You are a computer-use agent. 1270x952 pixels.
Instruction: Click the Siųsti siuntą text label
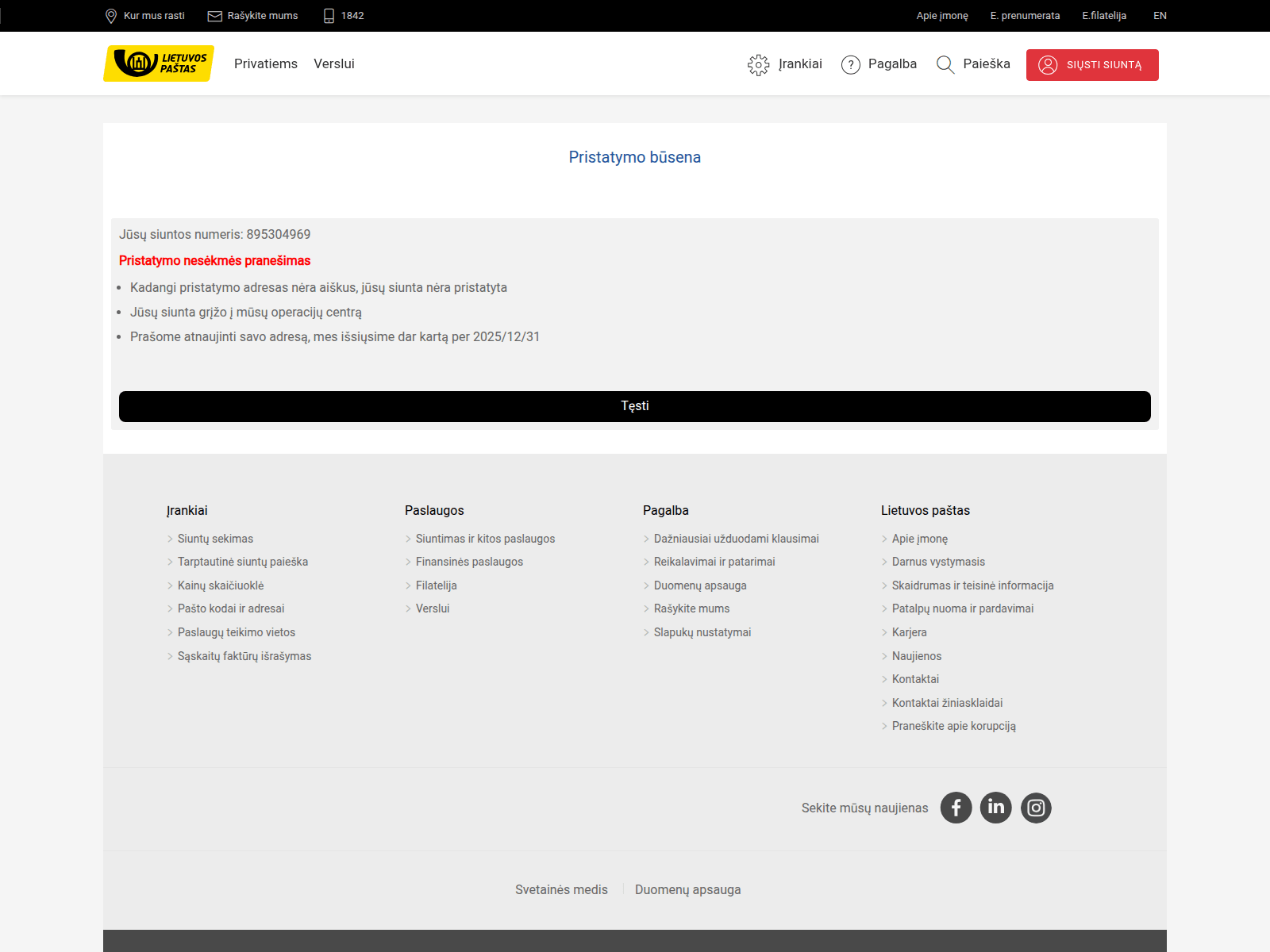click(x=1104, y=65)
